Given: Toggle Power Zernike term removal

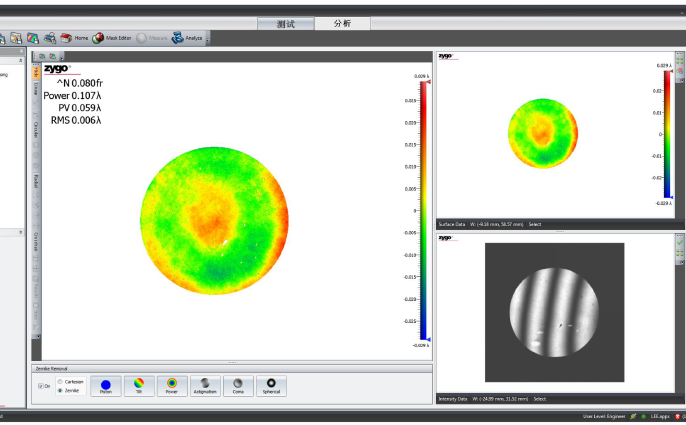Looking at the screenshot, I should [172, 385].
